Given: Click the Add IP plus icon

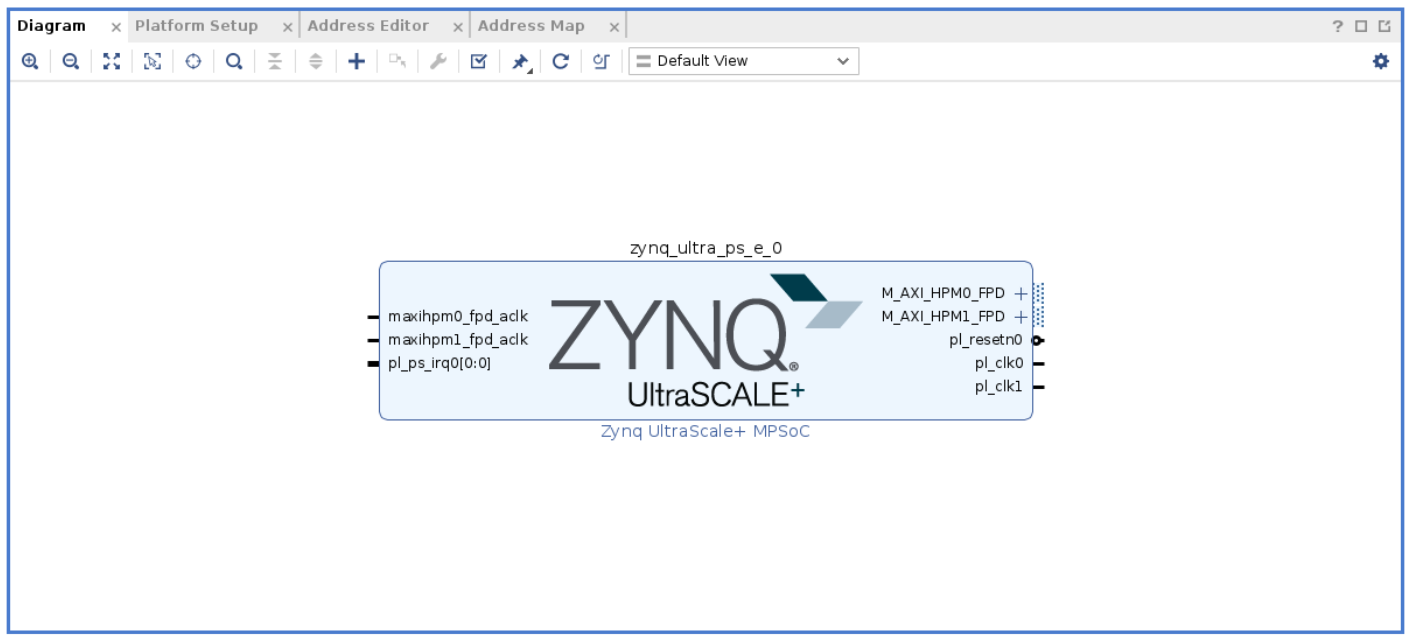Looking at the screenshot, I should point(356,61).
